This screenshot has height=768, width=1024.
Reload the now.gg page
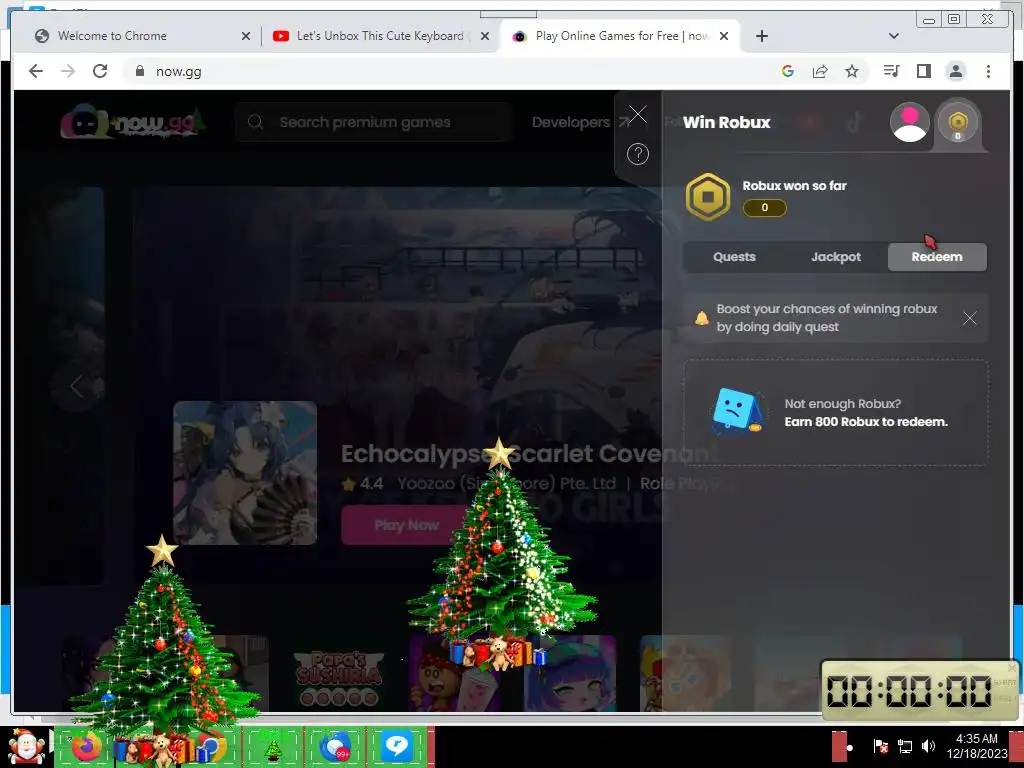[100, 71]
